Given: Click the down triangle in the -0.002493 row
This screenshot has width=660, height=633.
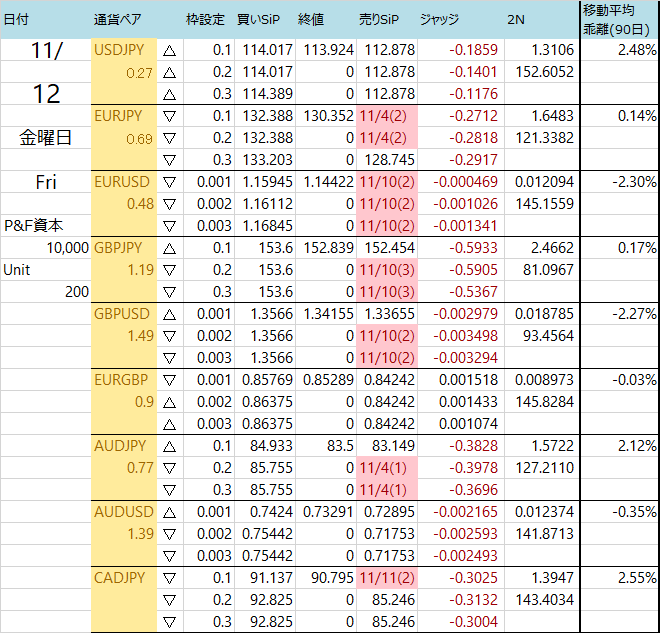Looking at the screenshot, I should click(169, 556).
